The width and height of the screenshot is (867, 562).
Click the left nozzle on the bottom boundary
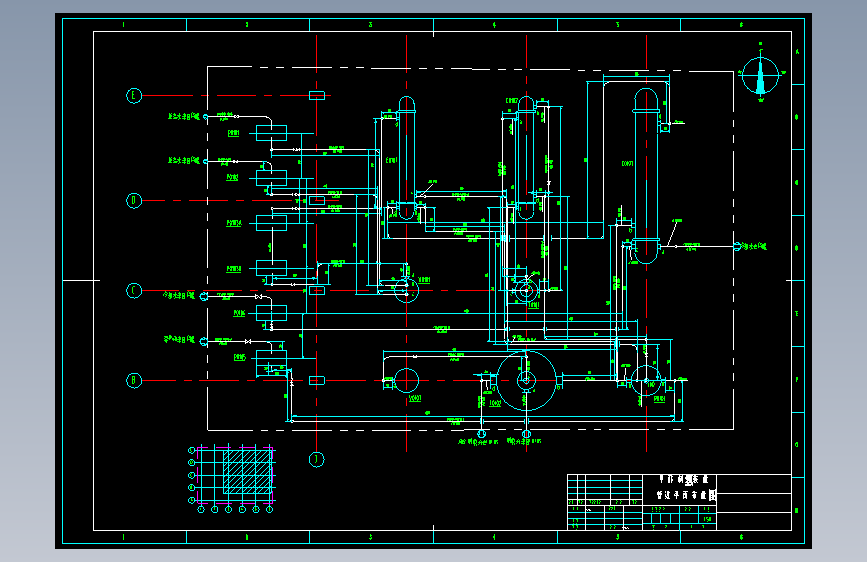(481, 434)
